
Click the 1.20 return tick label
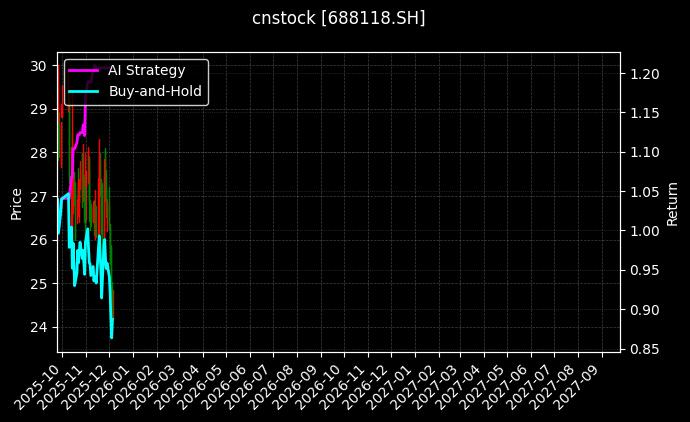(644, 74)
